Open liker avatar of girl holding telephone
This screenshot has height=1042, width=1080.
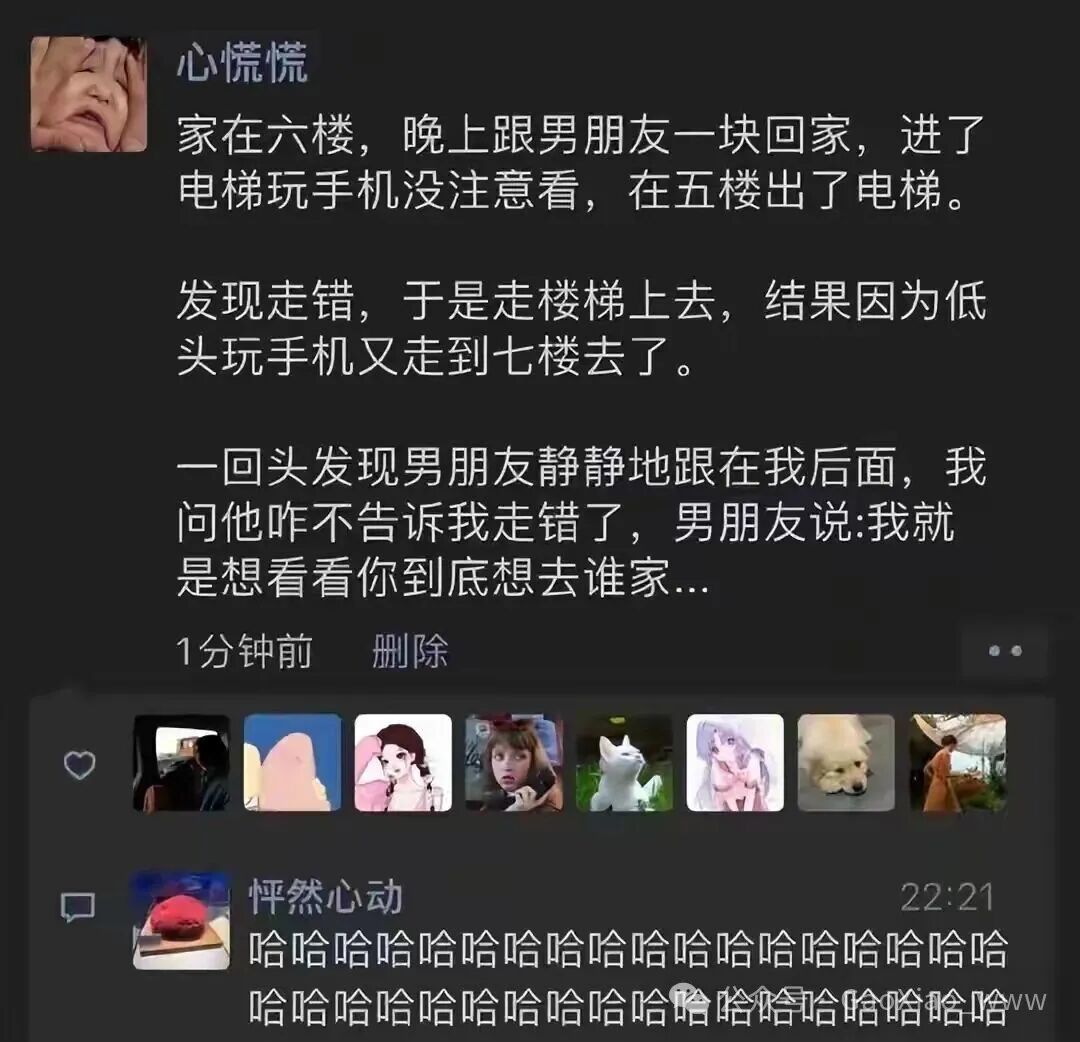click(x=514, y=762)
